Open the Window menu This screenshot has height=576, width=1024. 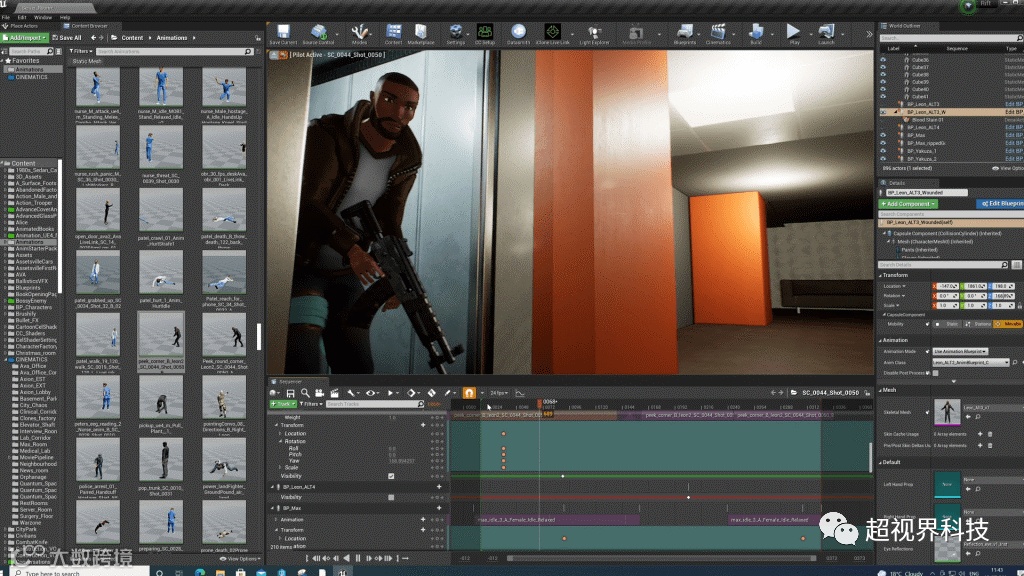pyautogui.click(x=43, y=17)
